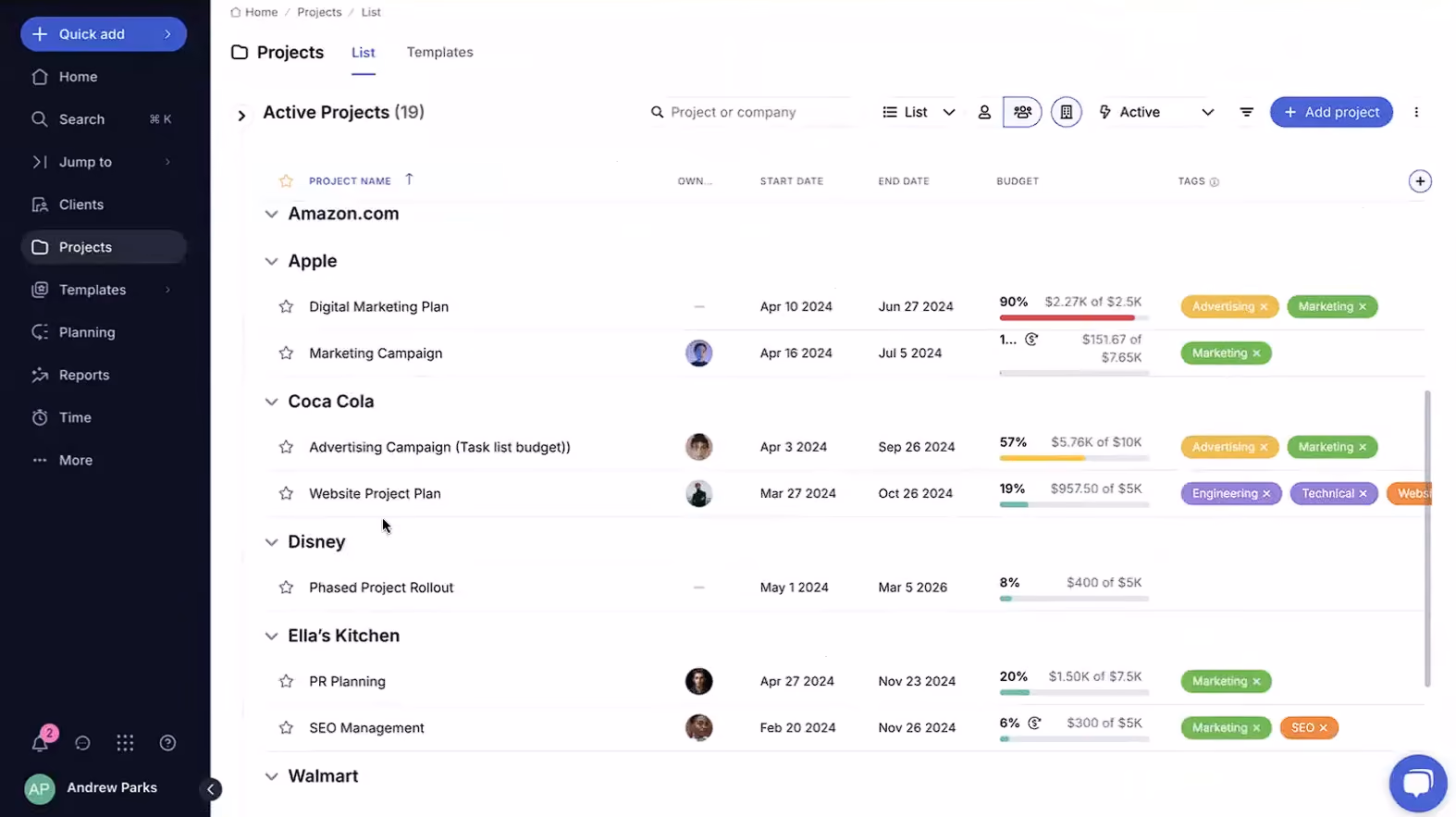Click the Quick add button

pyautogui.click(x=104, y=34)
